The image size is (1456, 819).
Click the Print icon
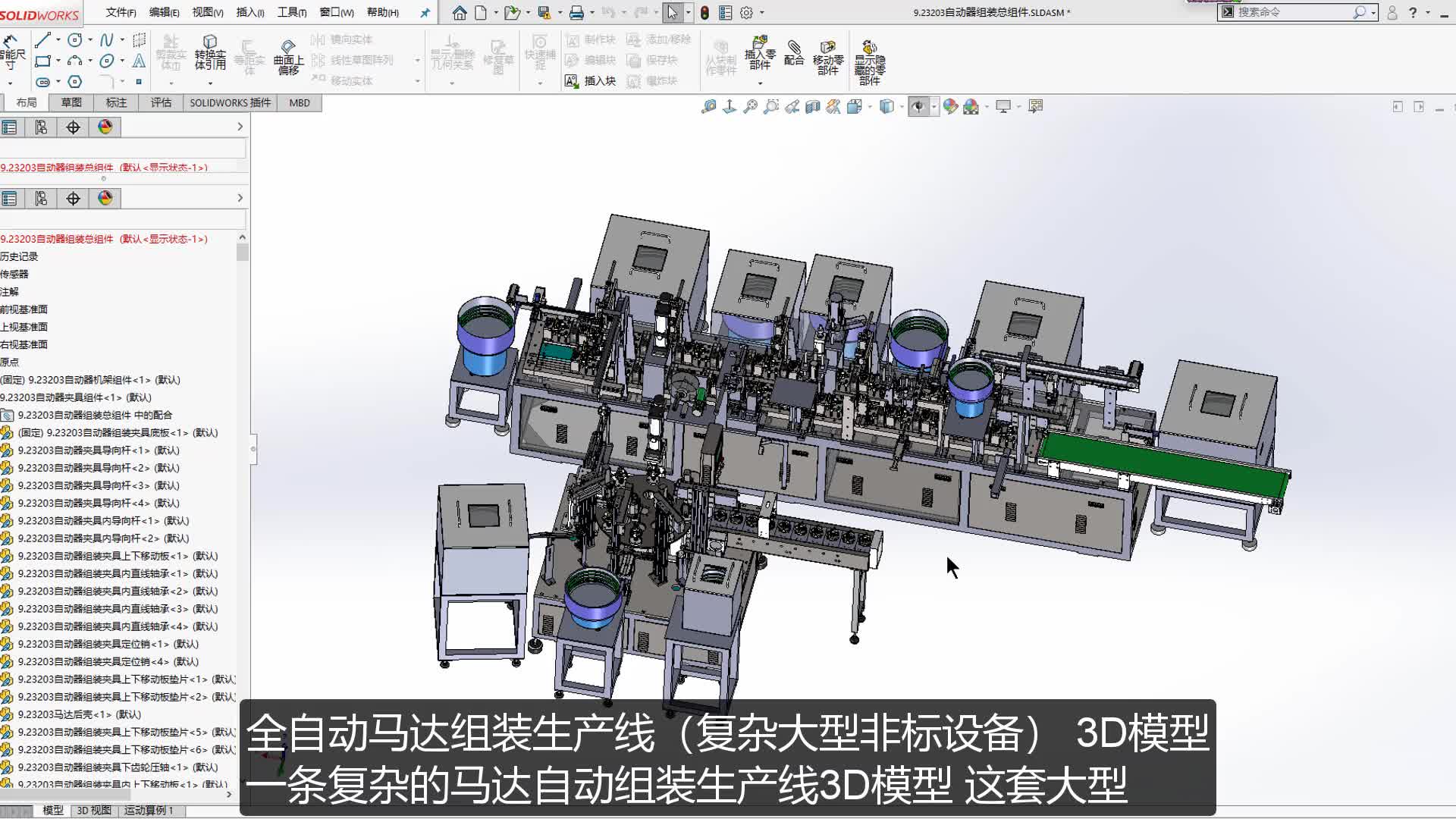[576, 13]
